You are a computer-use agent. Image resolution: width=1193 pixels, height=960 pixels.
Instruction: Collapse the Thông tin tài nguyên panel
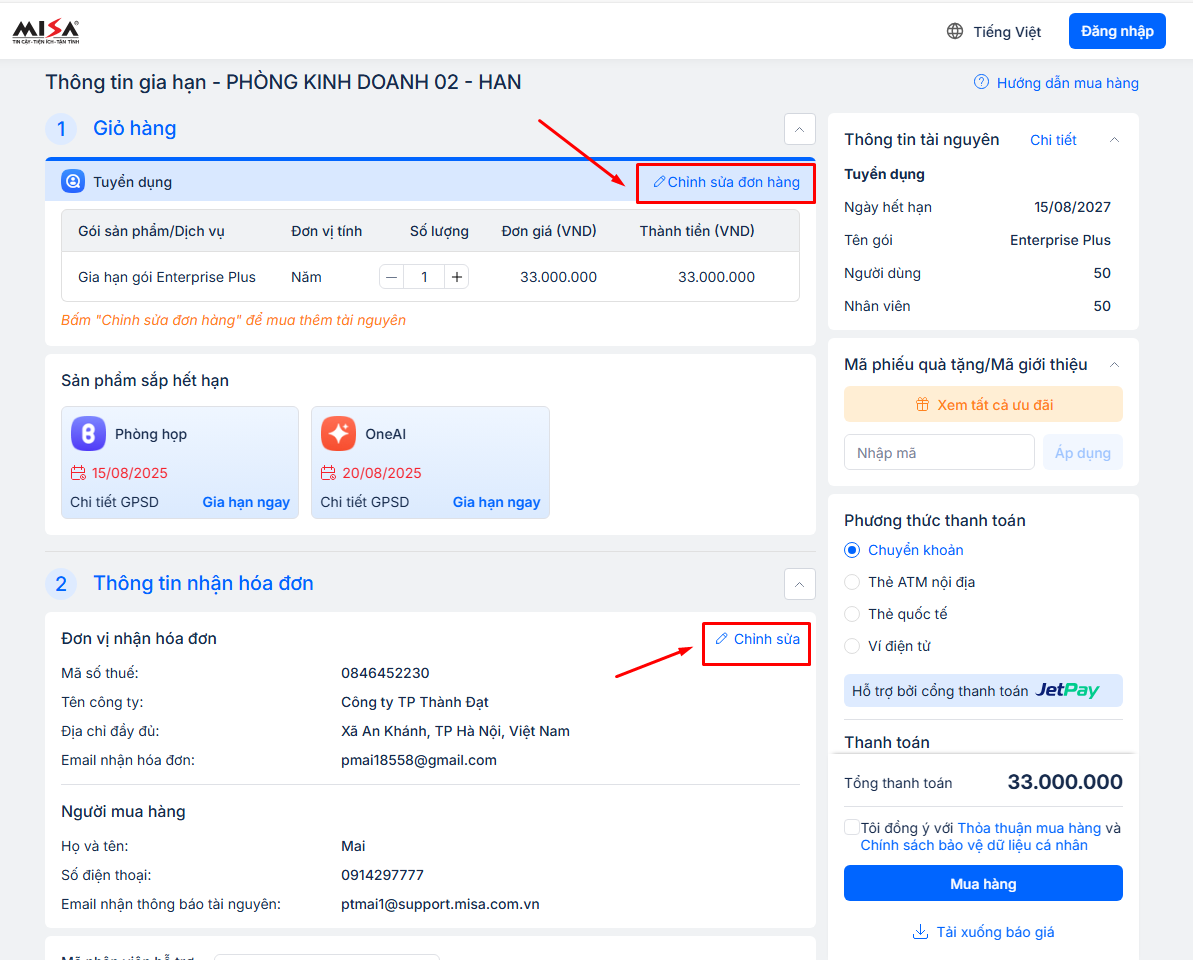click(1114, 140)
